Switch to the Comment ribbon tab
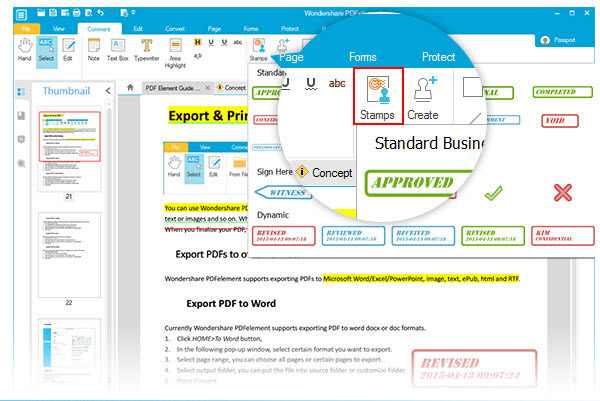This screenshot has width=600, height=401. coord(99,29)
